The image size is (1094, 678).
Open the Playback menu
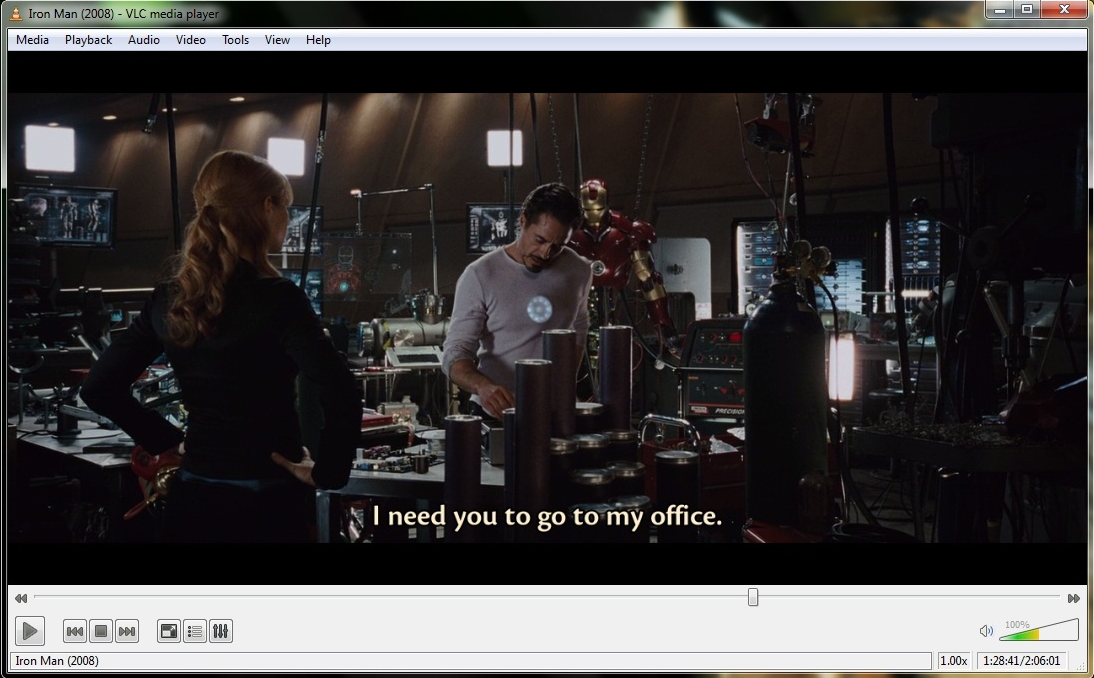point(88,40)
